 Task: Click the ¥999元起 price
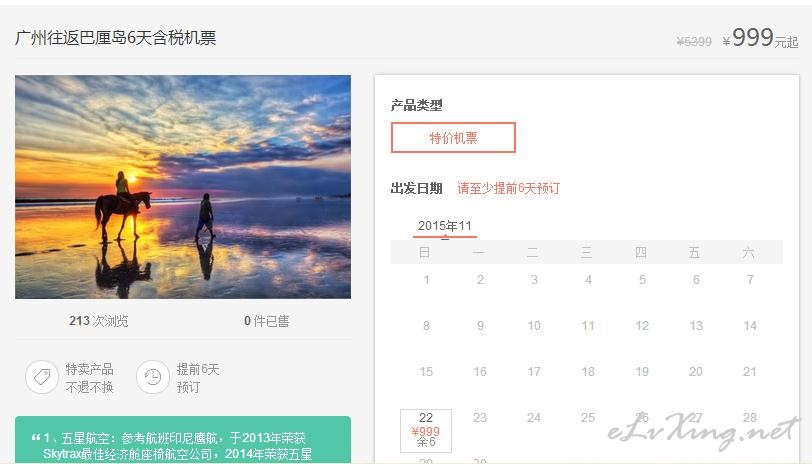[x=760, y=38]
